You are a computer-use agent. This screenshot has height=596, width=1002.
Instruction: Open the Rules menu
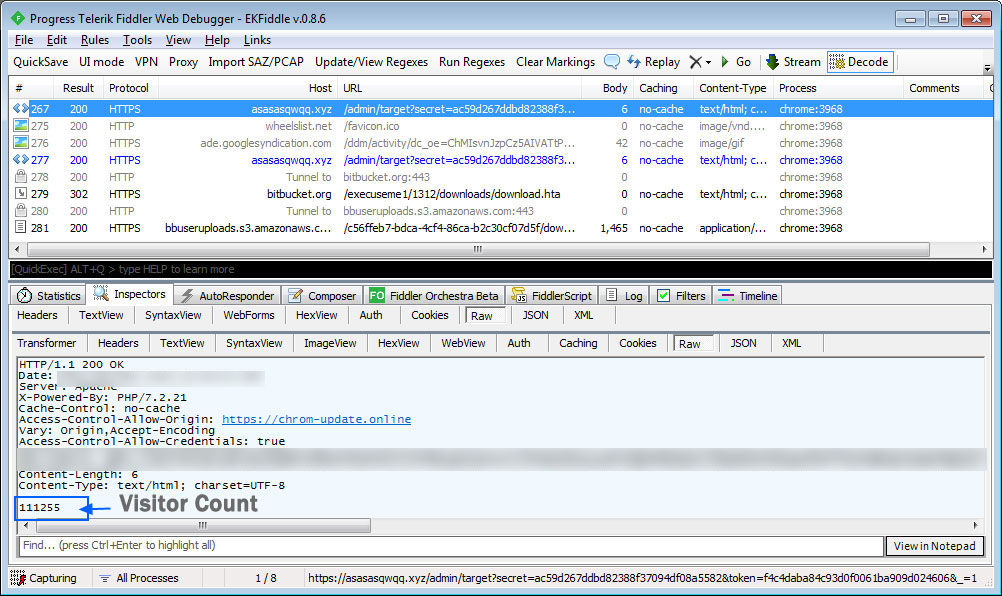[95, 40]
